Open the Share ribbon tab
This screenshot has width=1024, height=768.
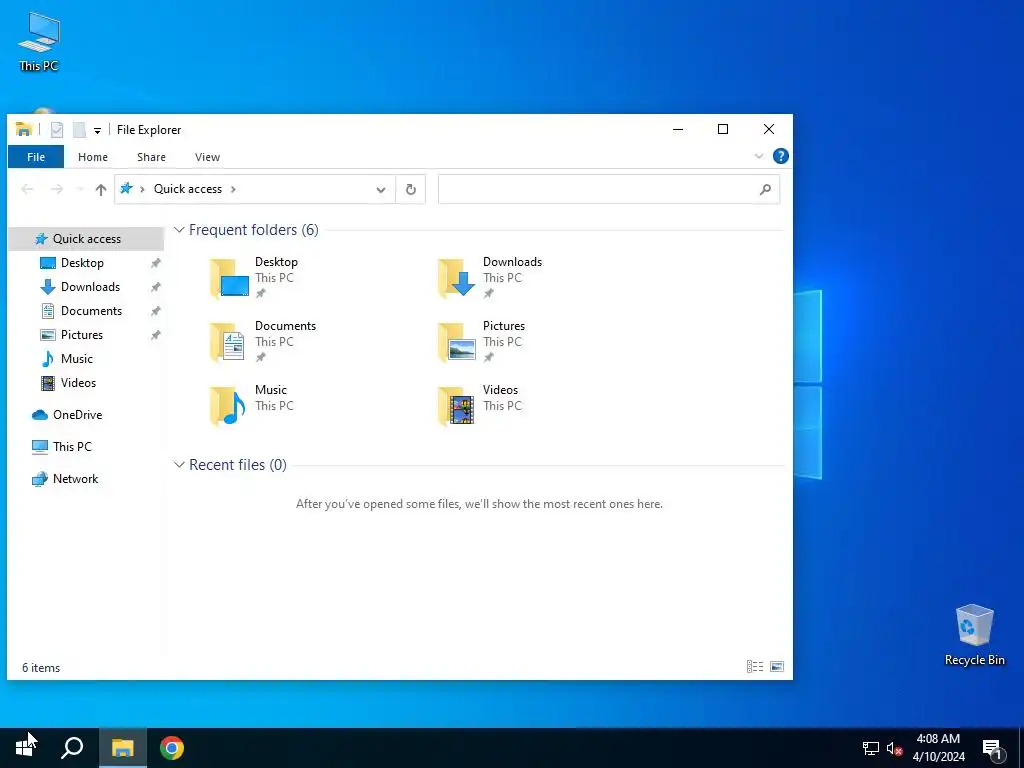point(151,157)
